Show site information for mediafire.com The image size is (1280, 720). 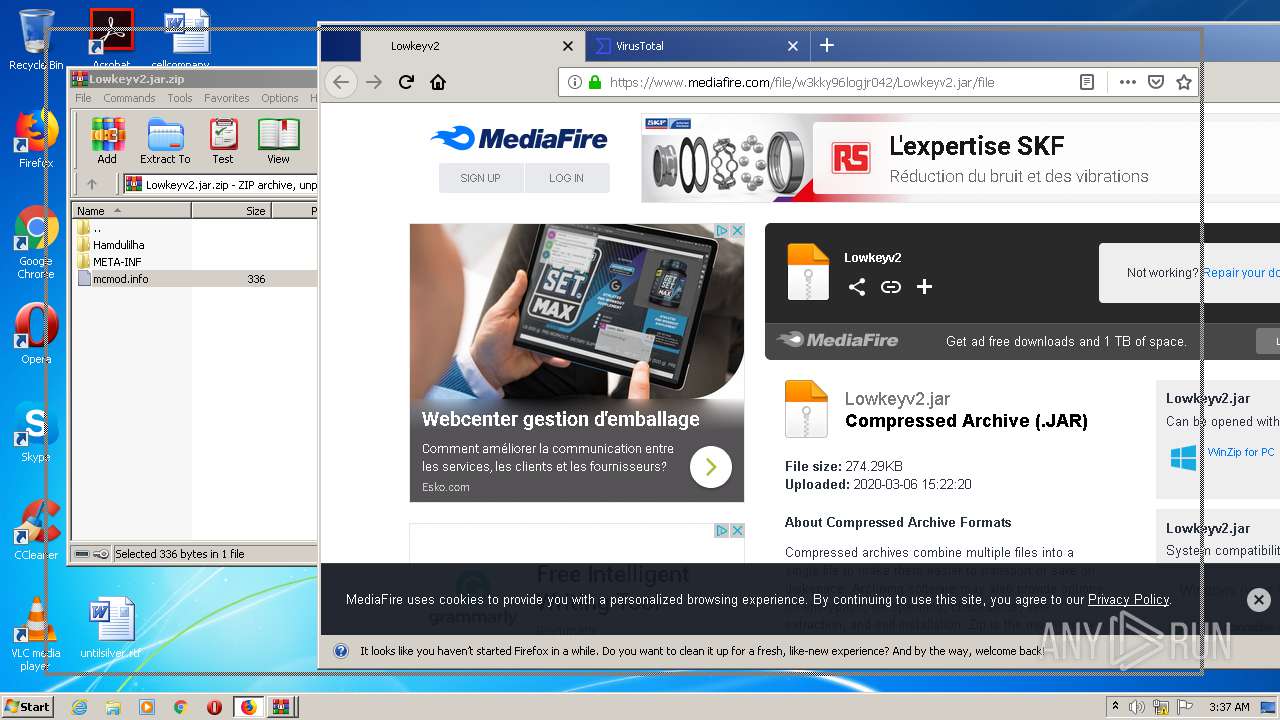tap(575, 82)
